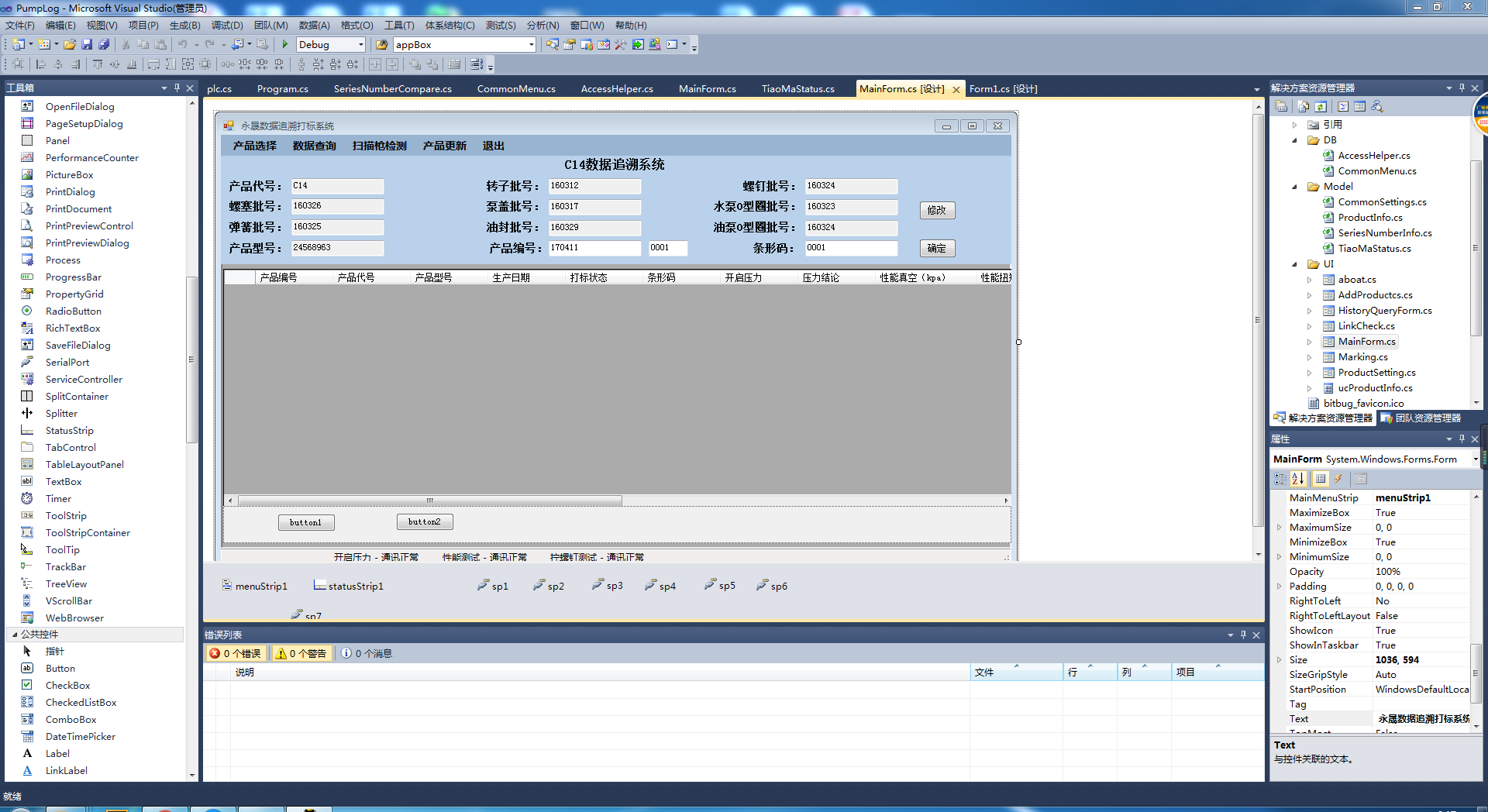Toggle the warnings filter showing 0 个警告
This screenshot has width=1488, height=812.
(301, 654)
